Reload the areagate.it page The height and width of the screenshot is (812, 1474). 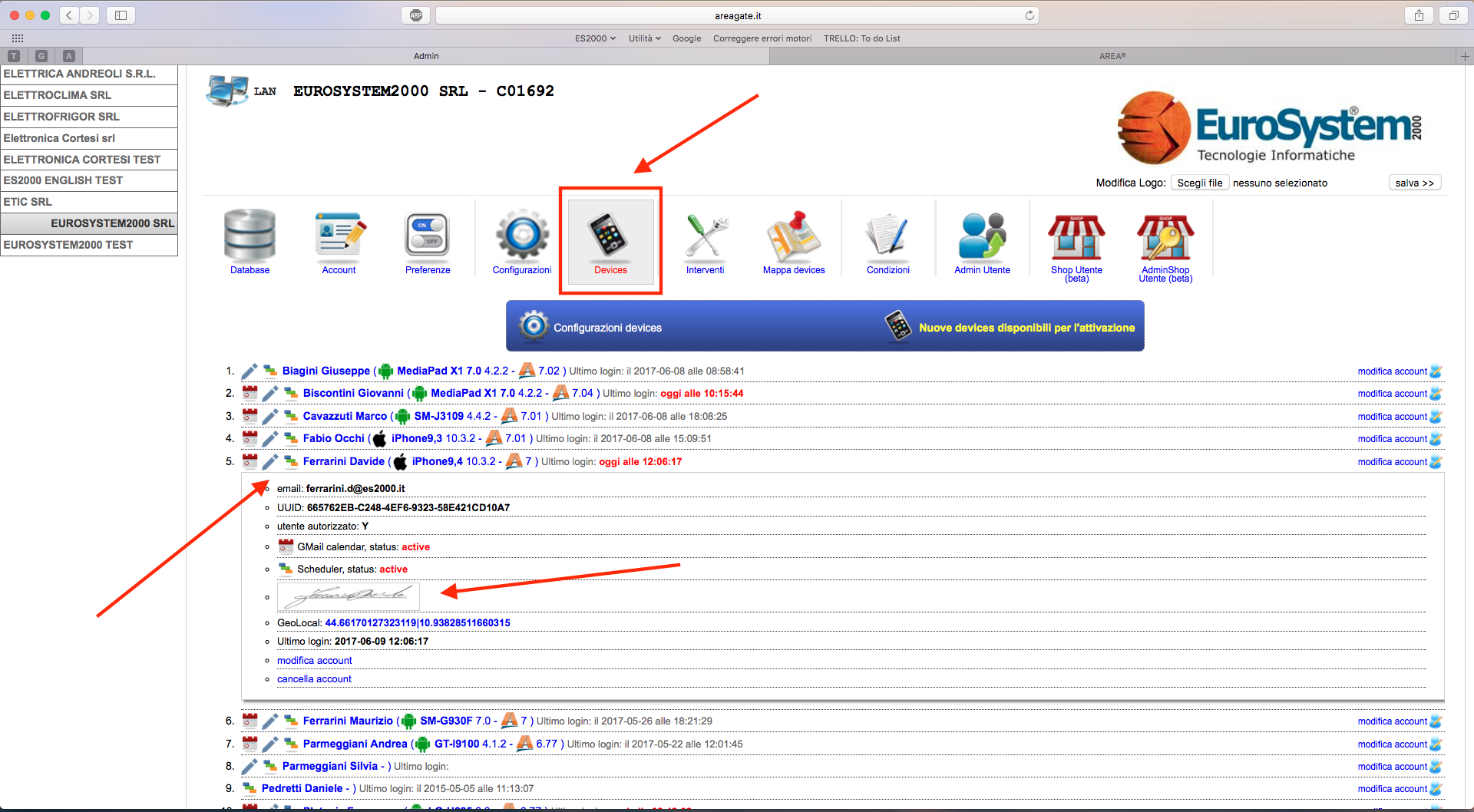pyautogui.click(x=1029, y=15)
